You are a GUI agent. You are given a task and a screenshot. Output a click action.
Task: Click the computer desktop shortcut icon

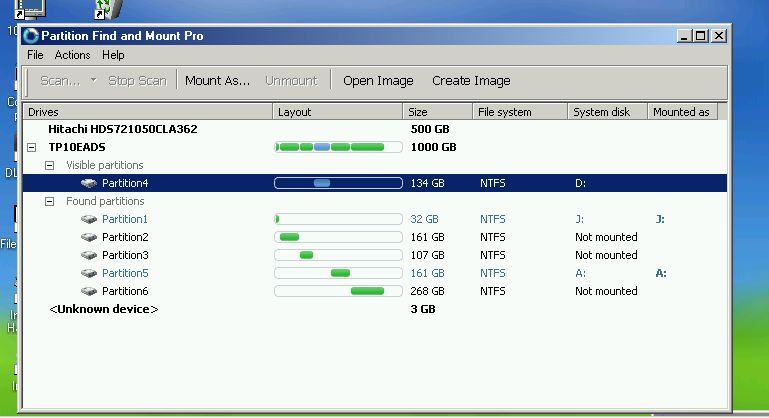coord(30,9)
